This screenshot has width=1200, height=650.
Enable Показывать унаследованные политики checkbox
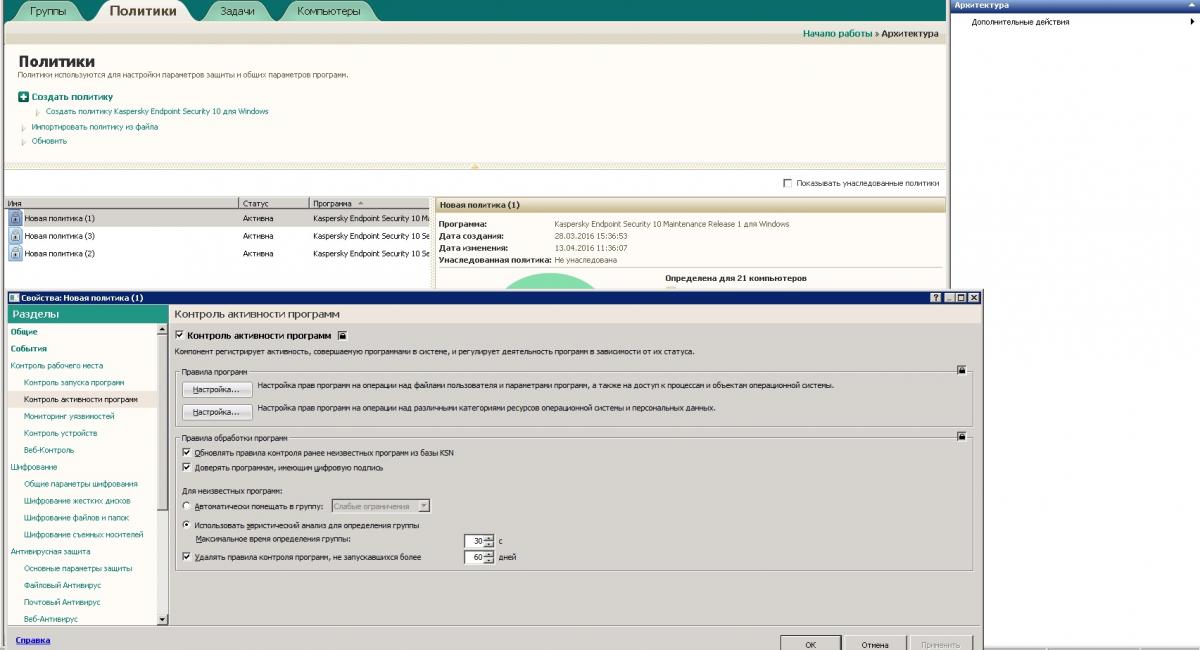[788, 183]
